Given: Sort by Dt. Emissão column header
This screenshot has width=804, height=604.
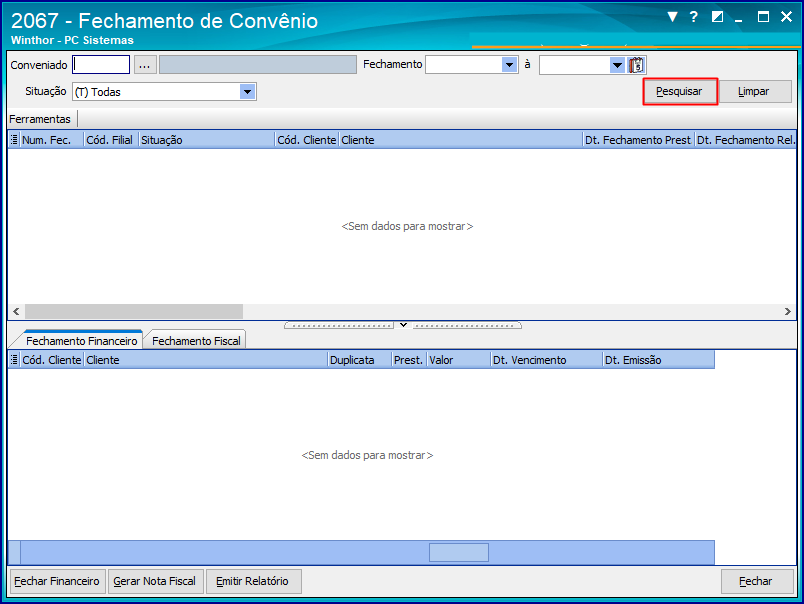Looking at the screenshot, I should 658,359.
